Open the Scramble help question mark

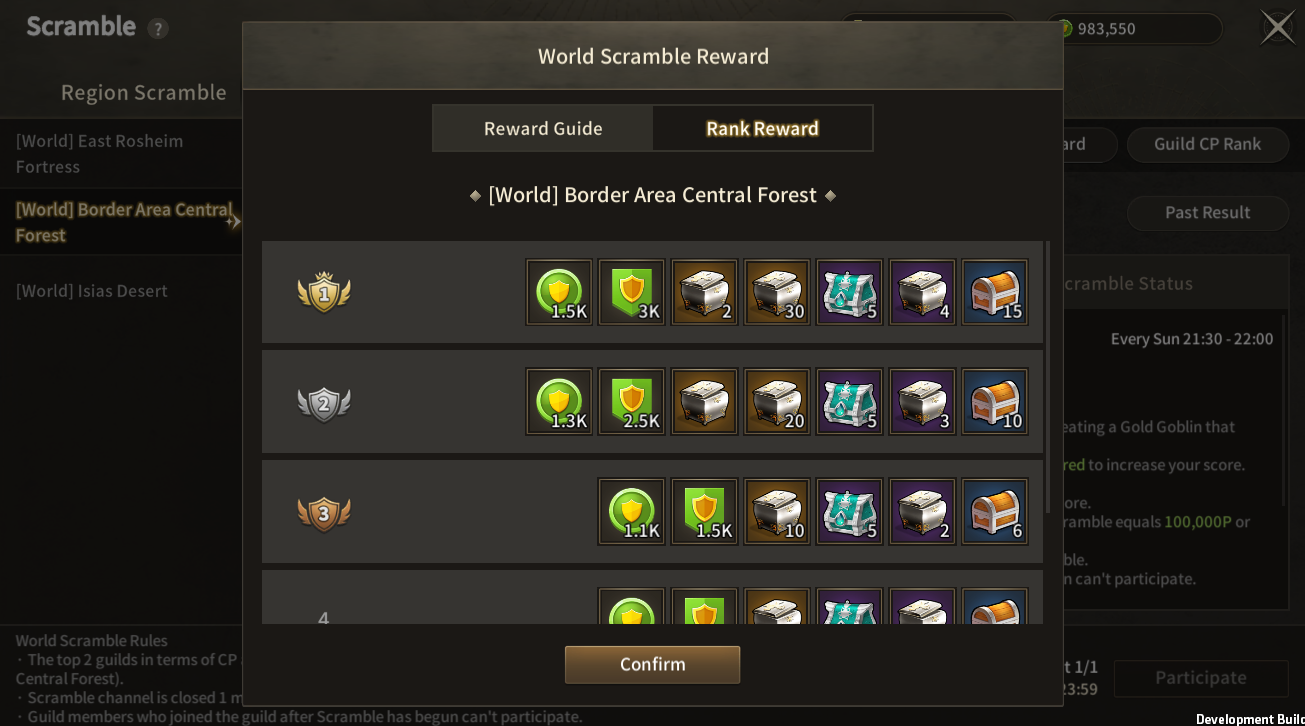pos(158,29)
